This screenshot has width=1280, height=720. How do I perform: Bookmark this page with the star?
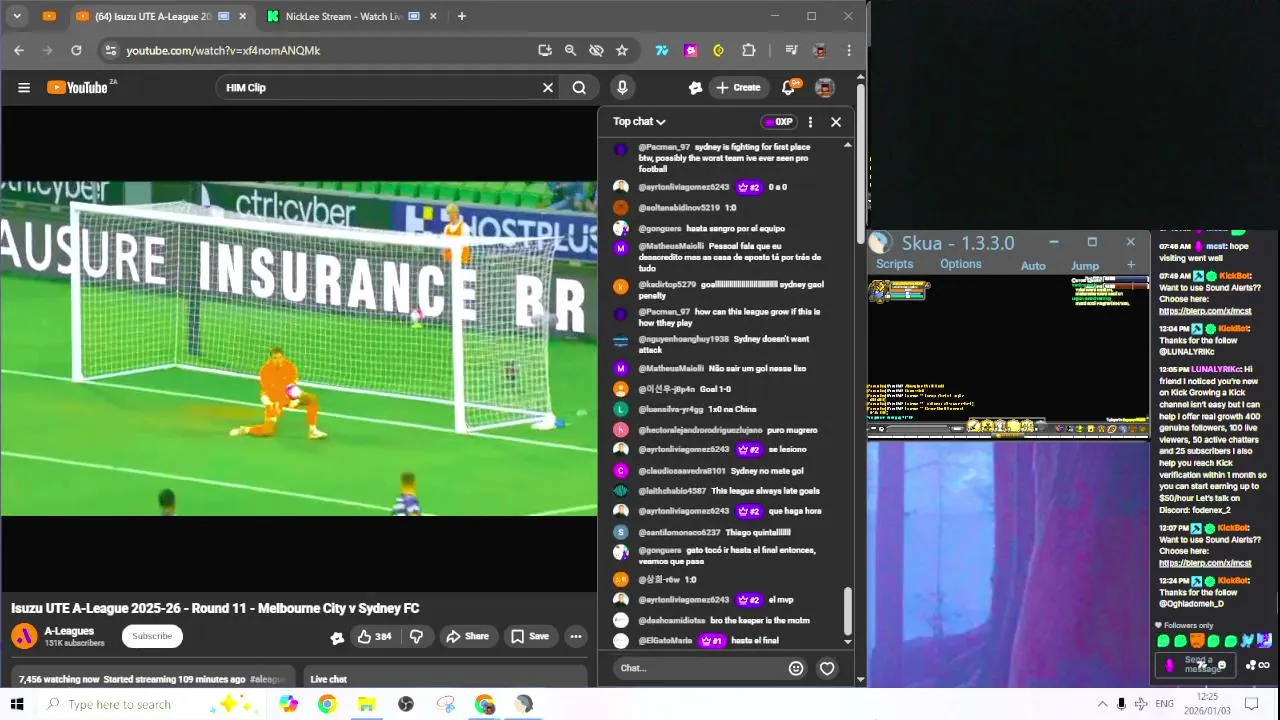pos(622,50)
